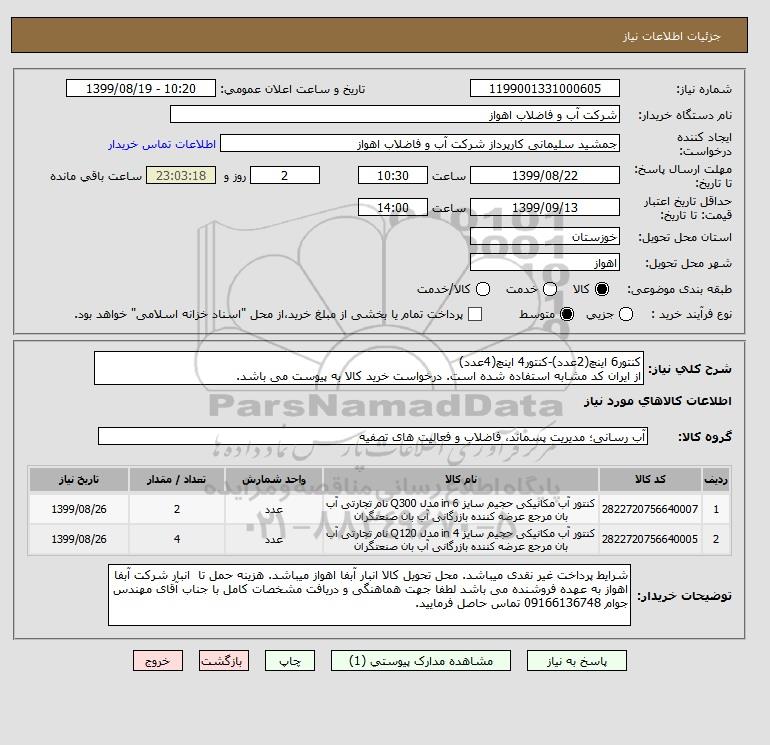
Task: Click the Q300 6 inch meter item name
Action: (x=461, y=510)
